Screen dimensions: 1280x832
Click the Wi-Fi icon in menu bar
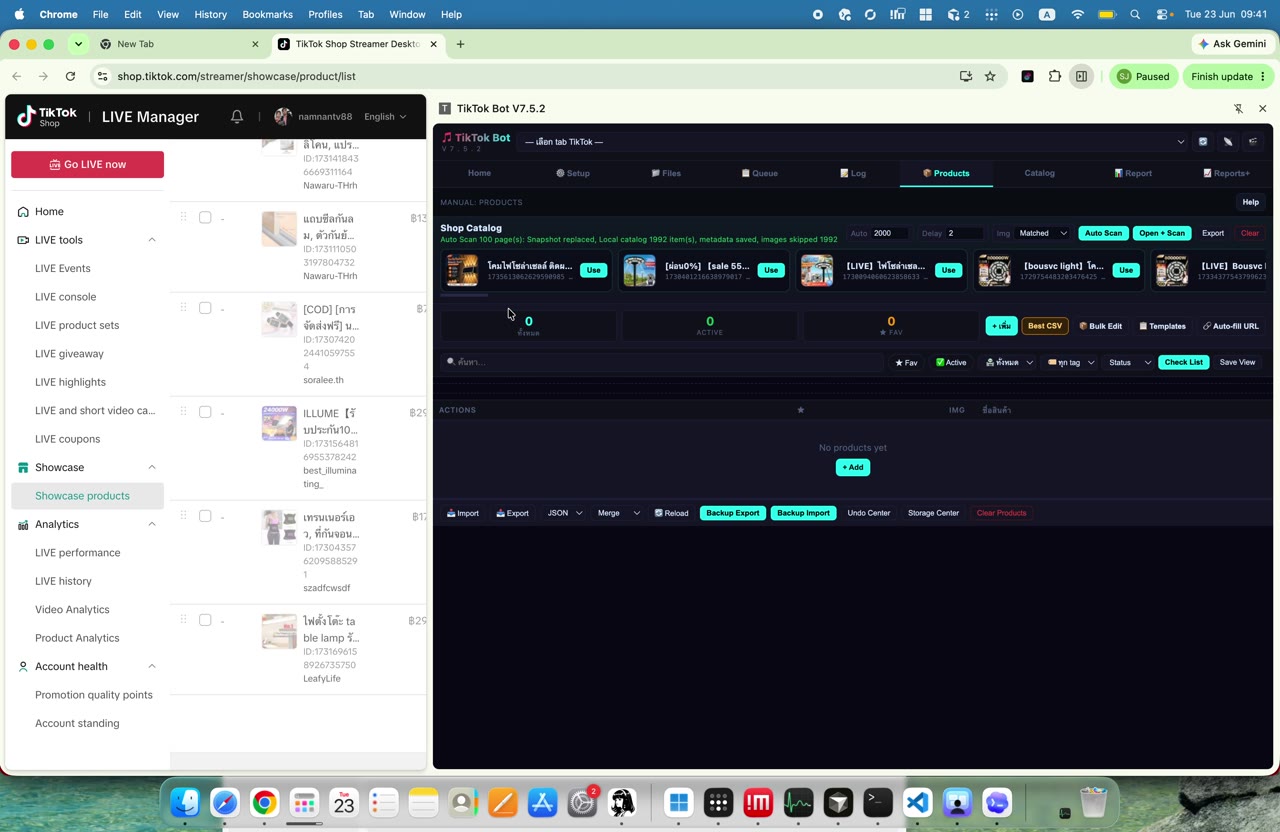(1077, 15)
